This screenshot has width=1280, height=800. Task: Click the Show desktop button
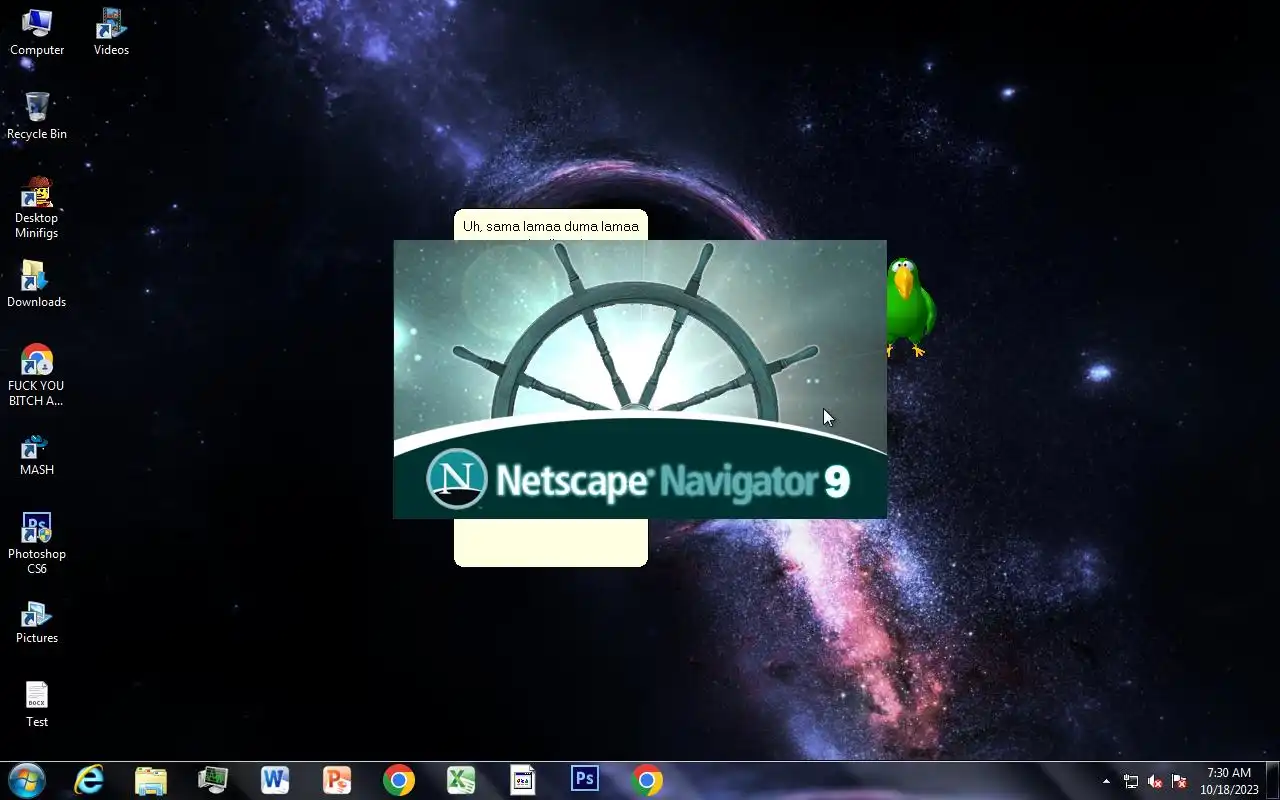(1272, 780)
